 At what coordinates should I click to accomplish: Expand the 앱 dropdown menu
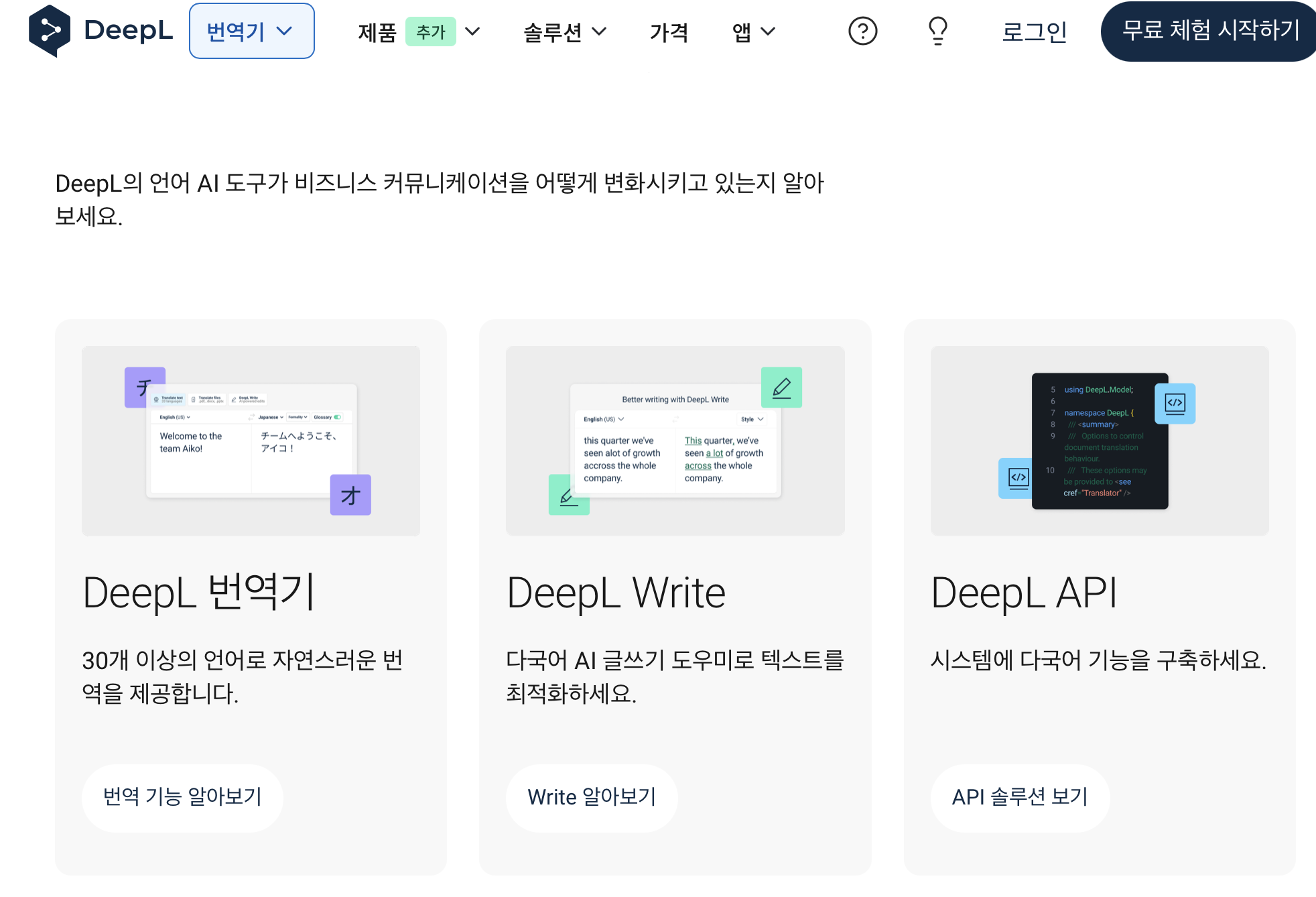point(753,32)
